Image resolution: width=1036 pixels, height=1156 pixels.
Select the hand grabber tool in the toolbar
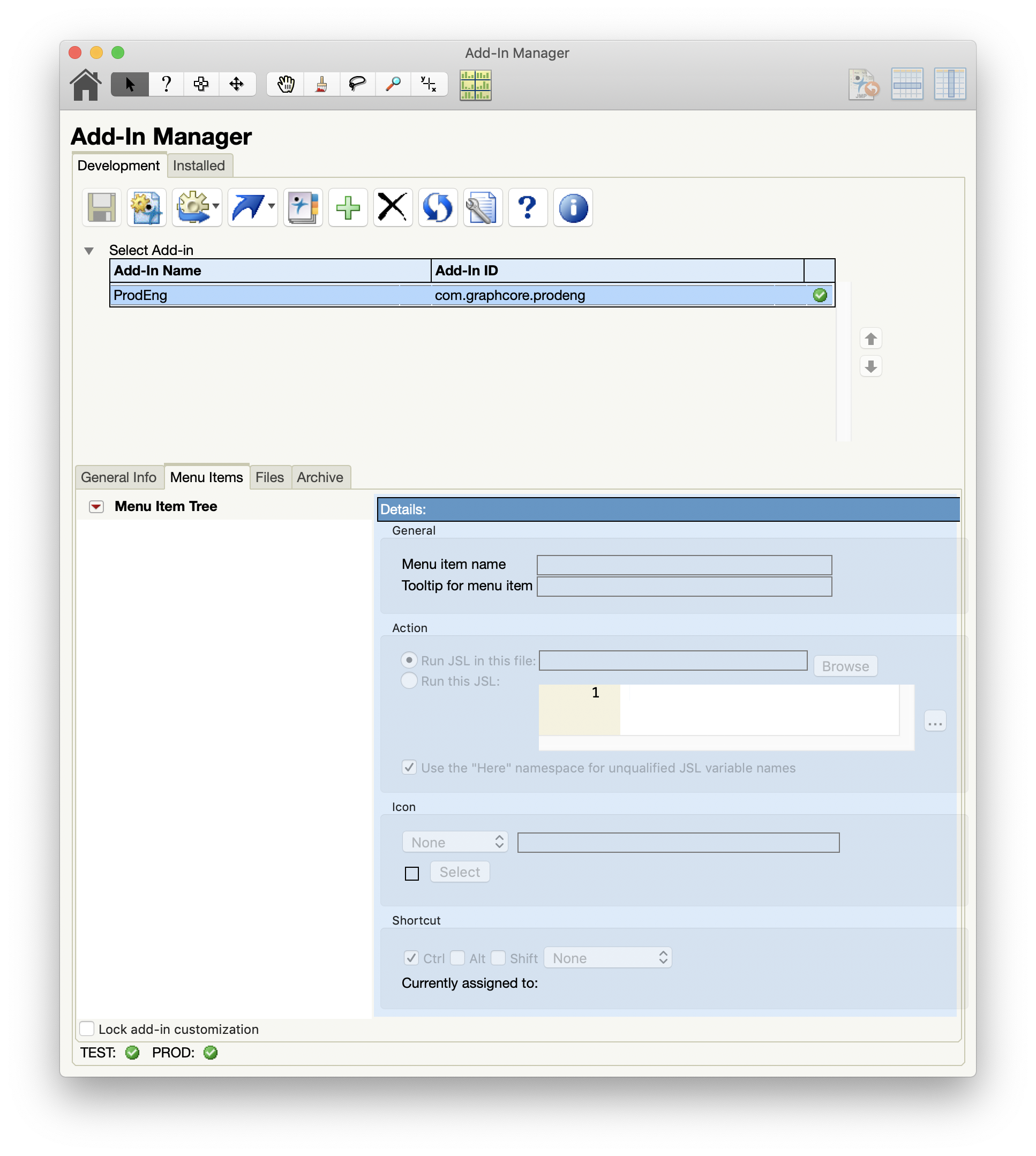285,84
